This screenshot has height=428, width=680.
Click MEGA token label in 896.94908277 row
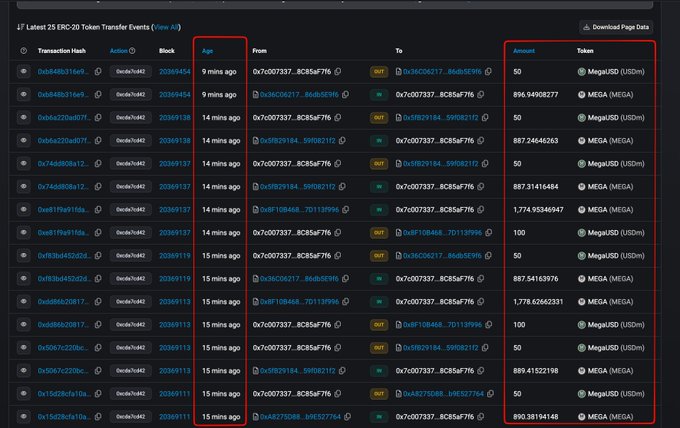[610, 95]
